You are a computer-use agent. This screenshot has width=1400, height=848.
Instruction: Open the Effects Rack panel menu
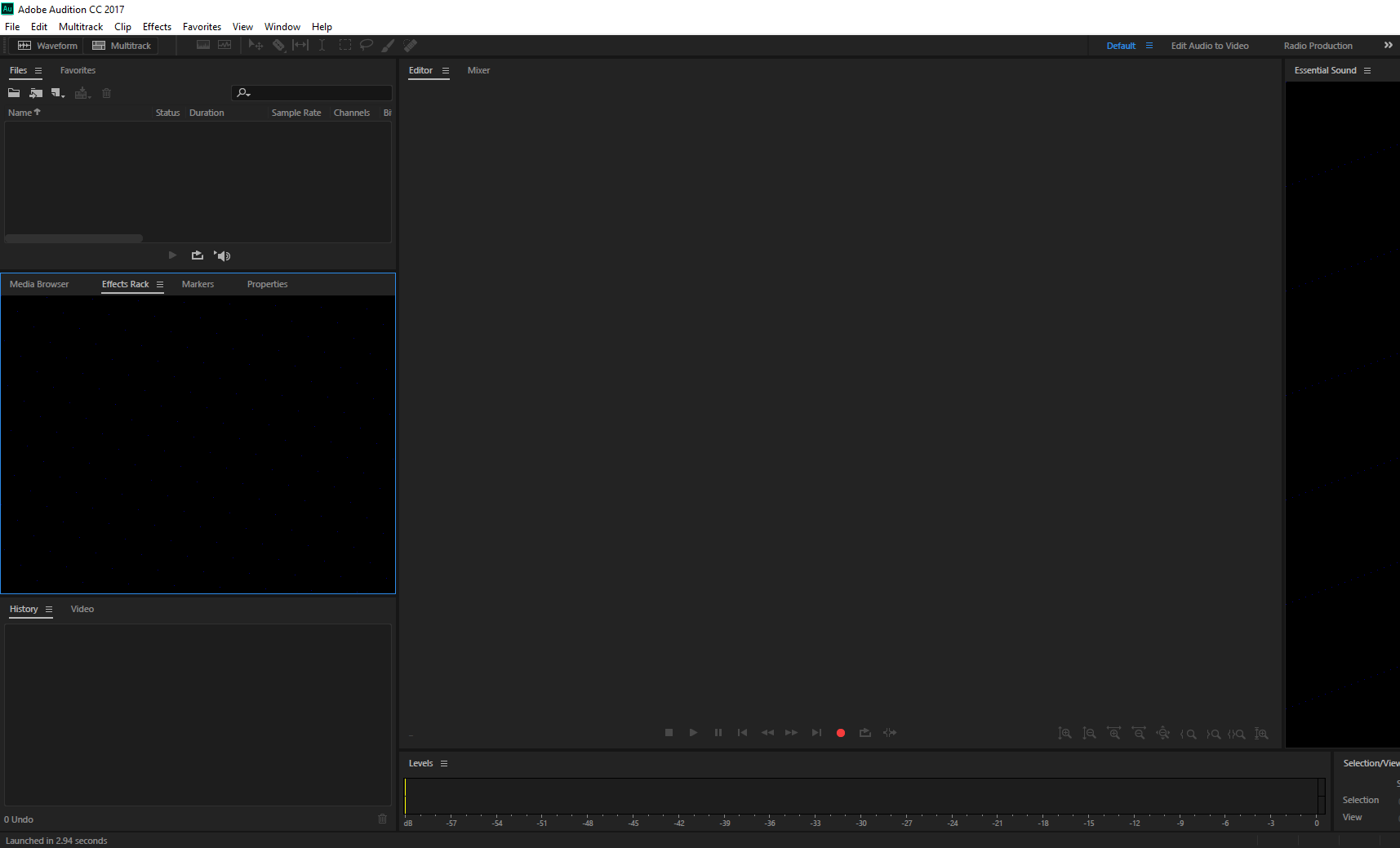click(x=160, y=284)
